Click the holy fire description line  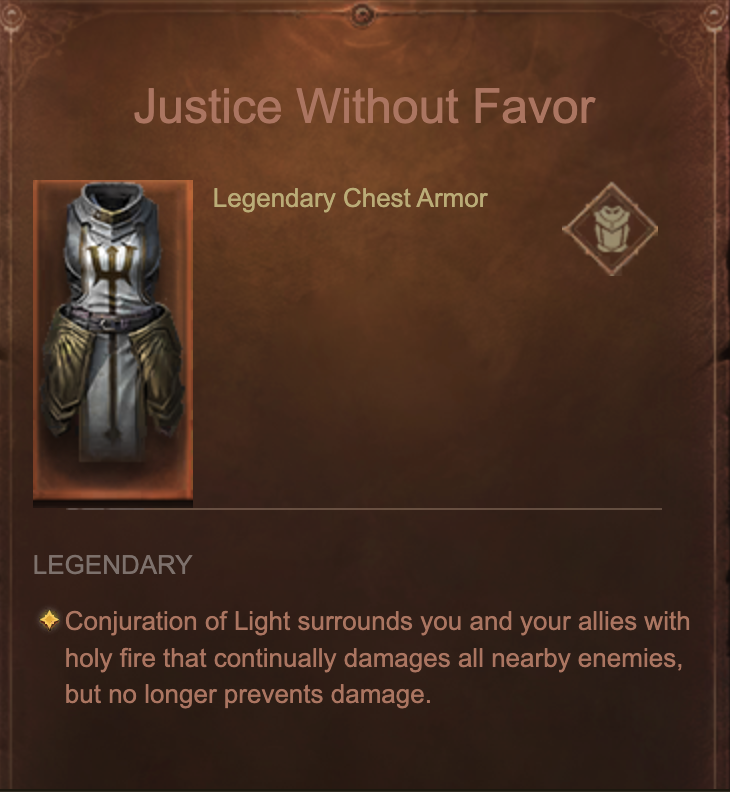coord(373,658)
